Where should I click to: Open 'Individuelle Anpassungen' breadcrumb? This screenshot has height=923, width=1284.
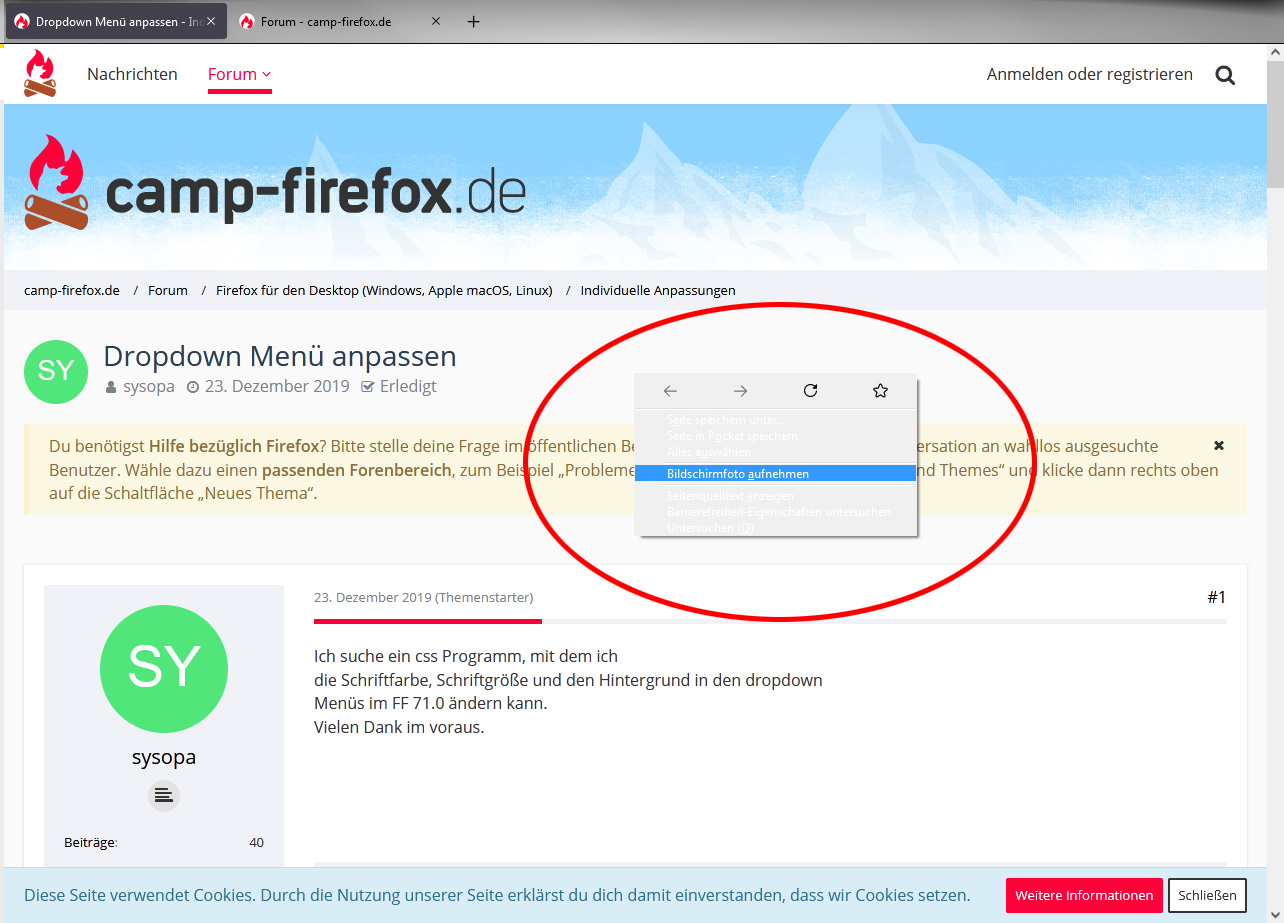point(658,290)
